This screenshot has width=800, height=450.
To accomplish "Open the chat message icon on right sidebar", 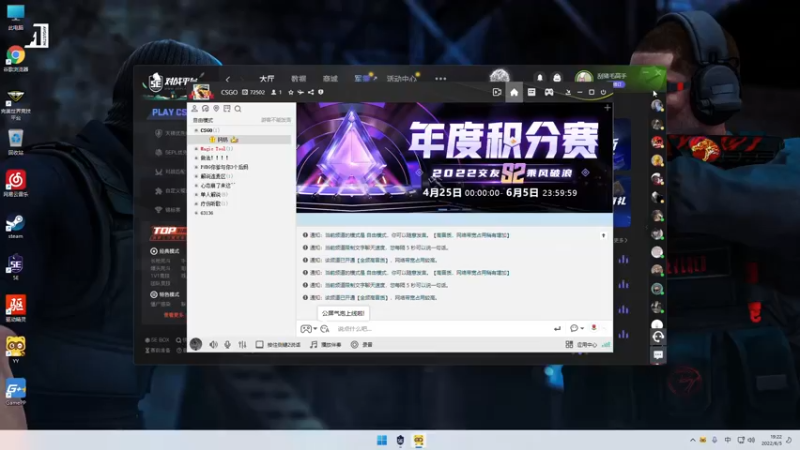I will pos(658,355).
